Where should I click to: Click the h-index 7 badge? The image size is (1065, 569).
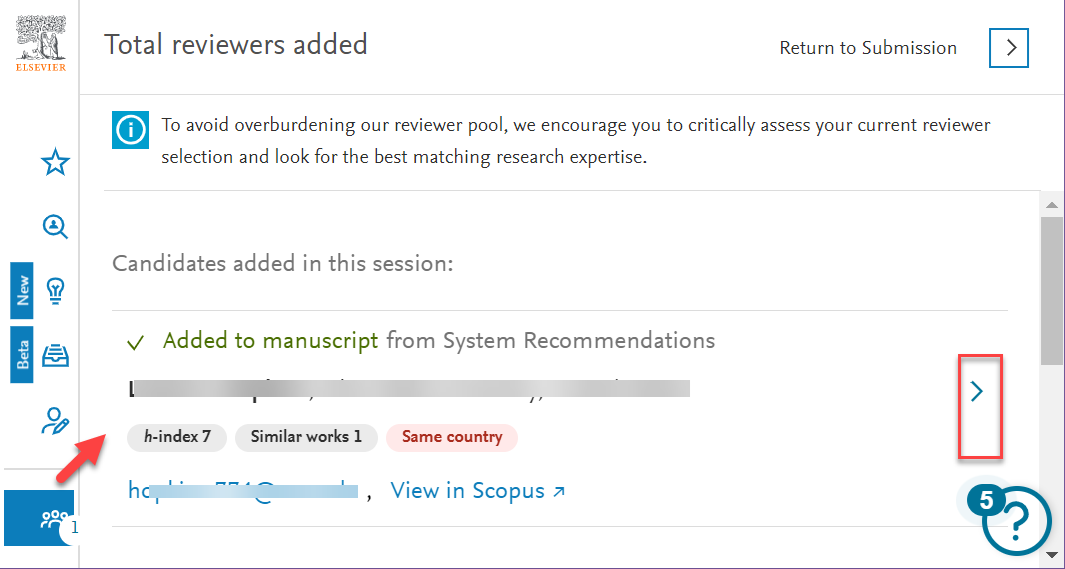click(x=177, y=437)
